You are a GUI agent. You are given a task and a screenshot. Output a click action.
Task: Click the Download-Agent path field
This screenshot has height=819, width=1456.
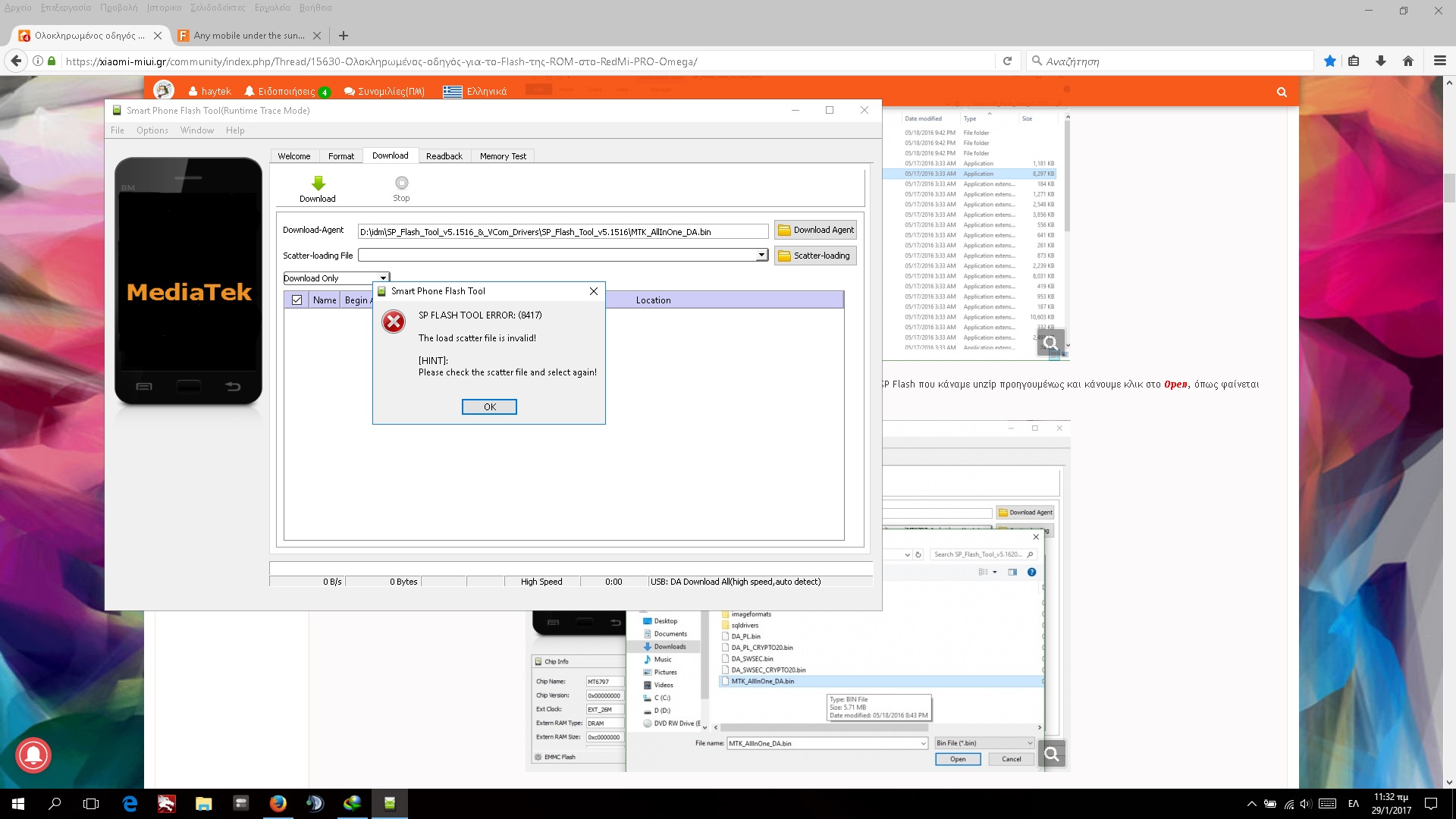click(x=563, y=232)
